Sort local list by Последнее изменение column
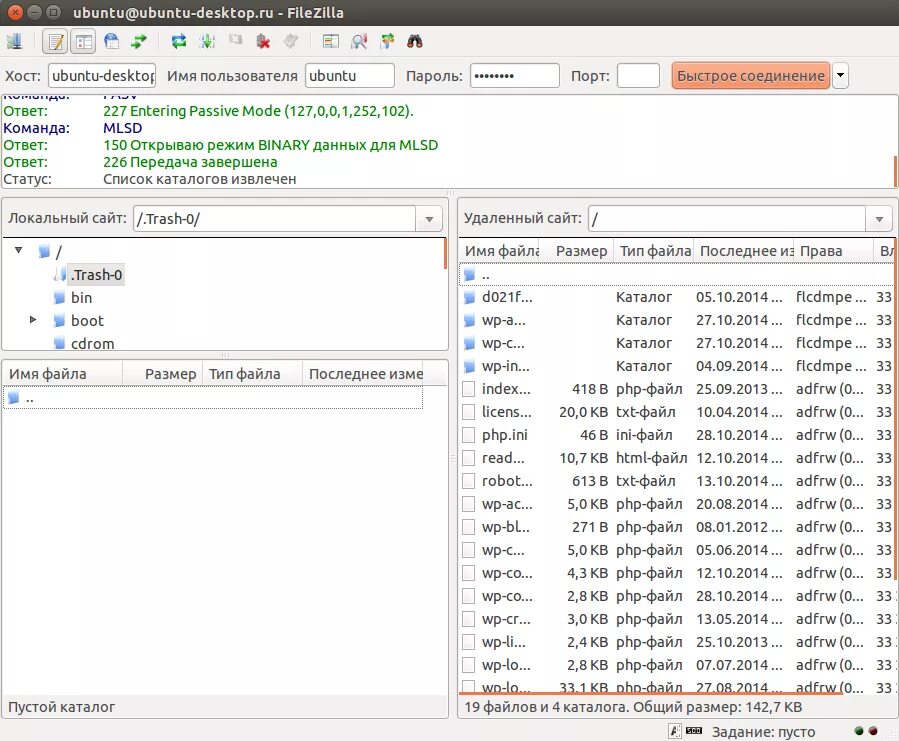The image size is (899, 741). 363,374
